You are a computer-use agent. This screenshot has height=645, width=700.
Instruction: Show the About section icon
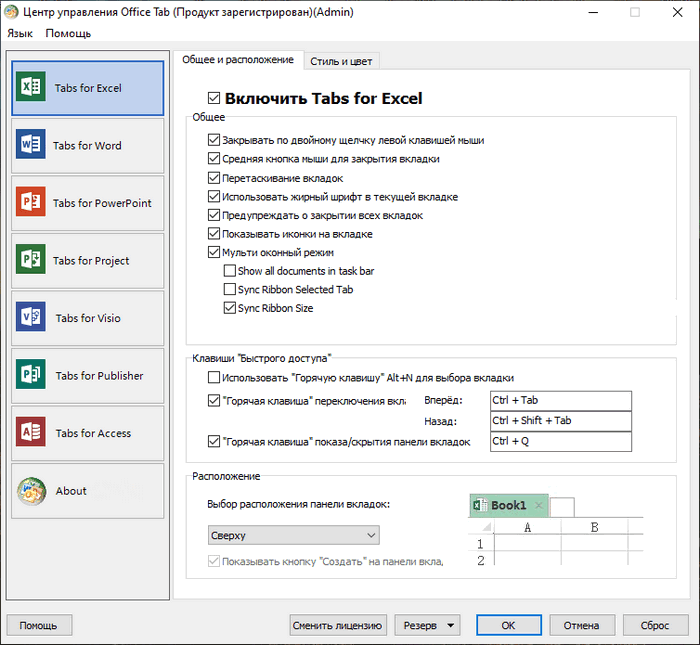32,491
